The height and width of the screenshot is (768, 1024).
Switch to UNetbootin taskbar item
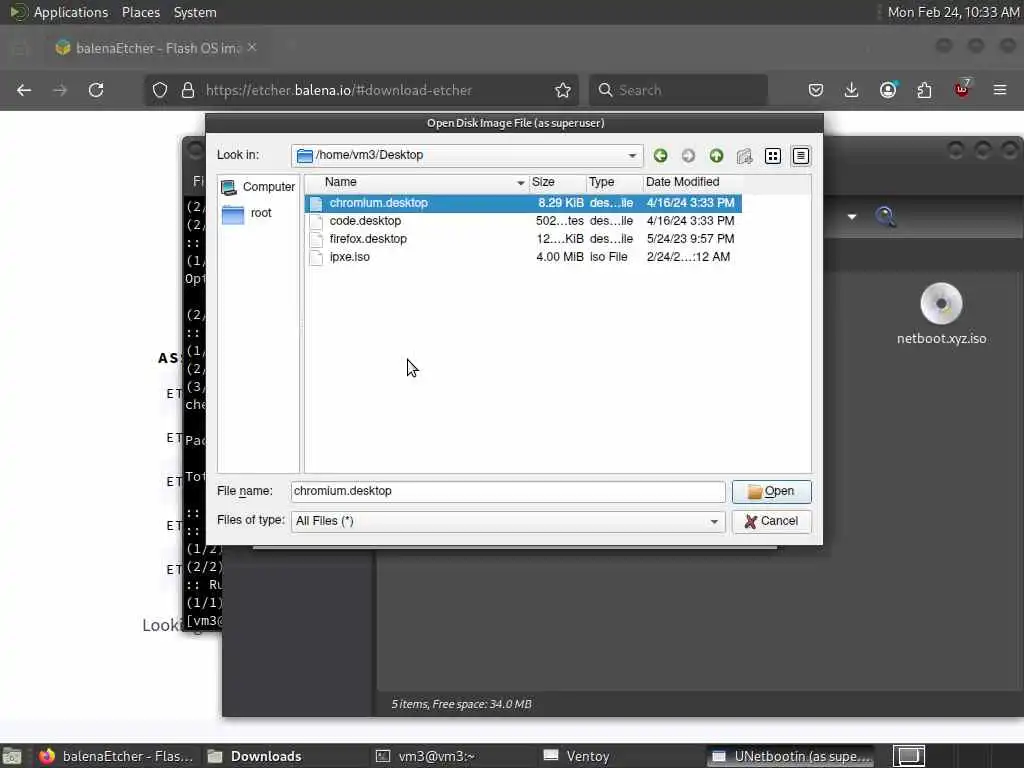[x=791, y=756]
